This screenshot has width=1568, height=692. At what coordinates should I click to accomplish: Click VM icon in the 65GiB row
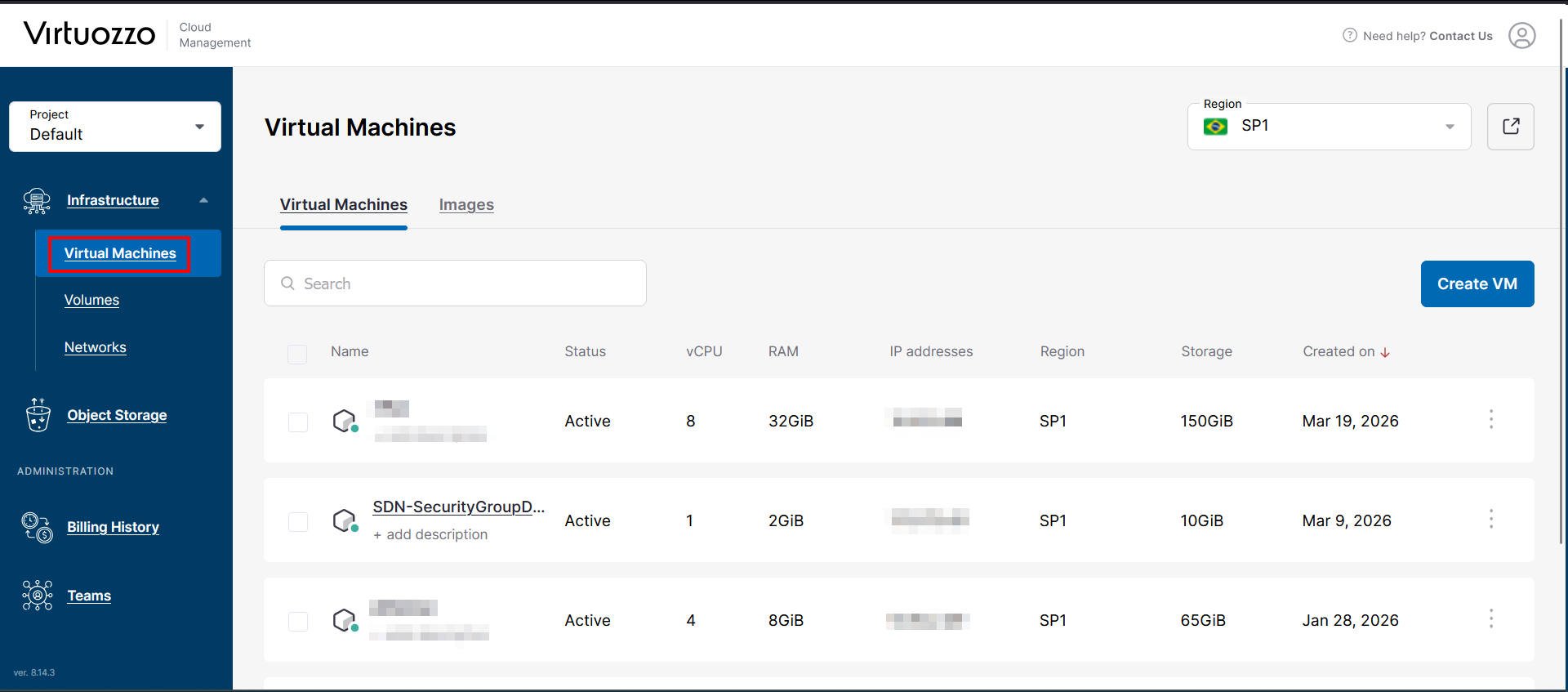pyautogui.click(x=345, y=620)
